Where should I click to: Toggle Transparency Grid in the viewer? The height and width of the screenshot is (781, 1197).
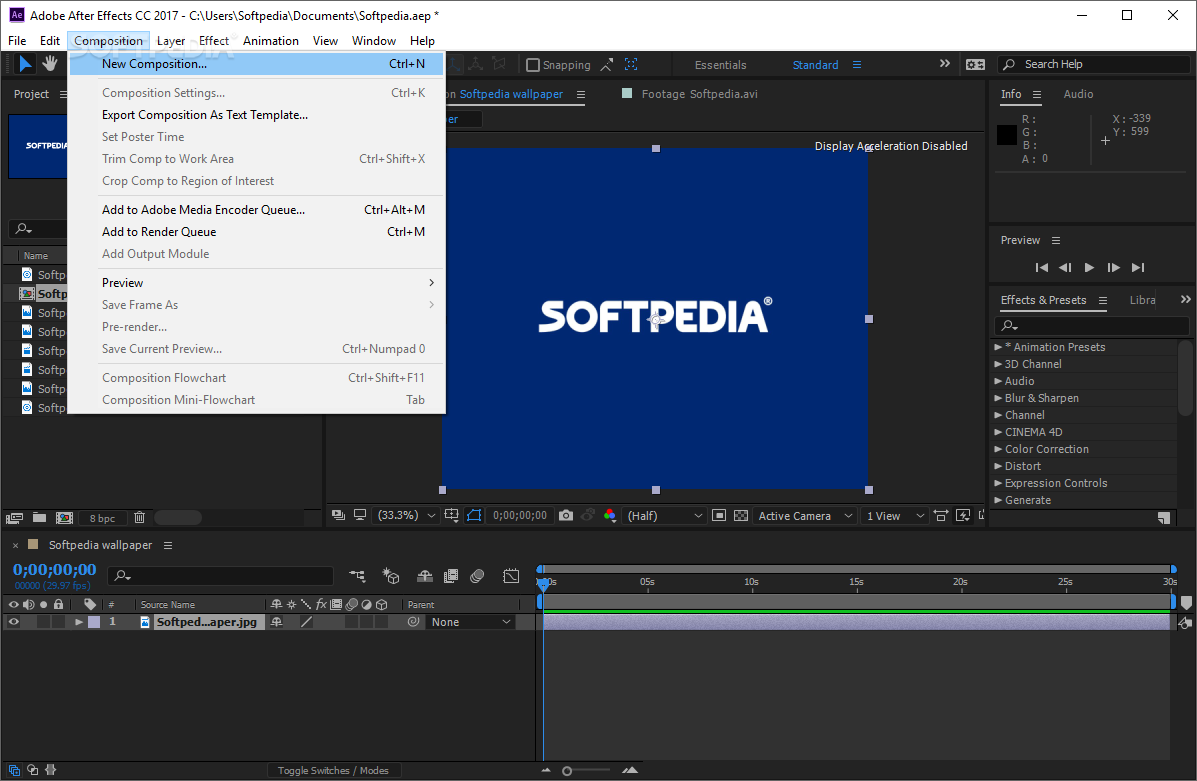pyautogui.click(x=740, y=516)
